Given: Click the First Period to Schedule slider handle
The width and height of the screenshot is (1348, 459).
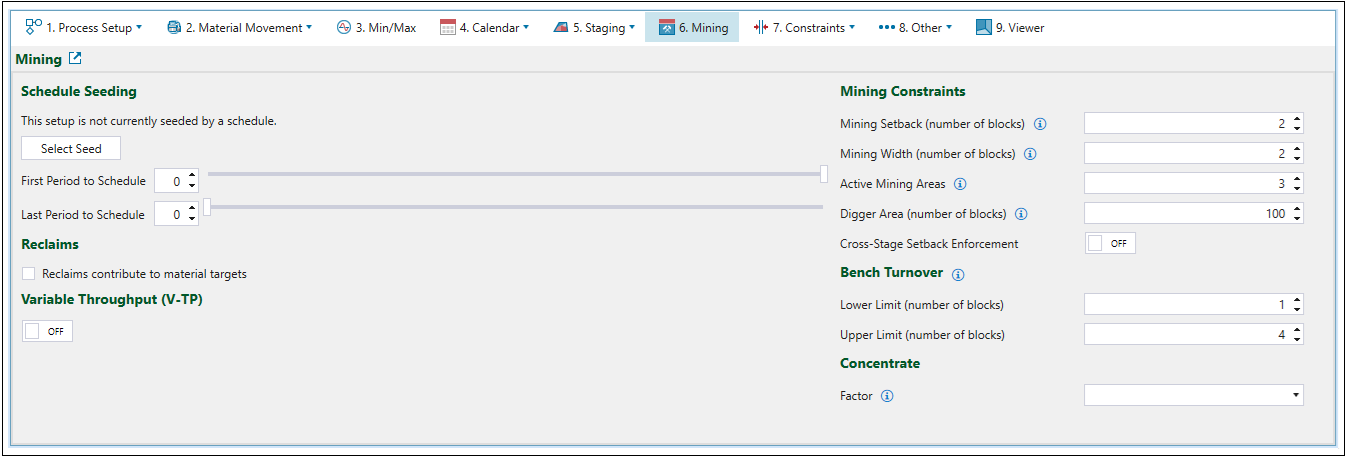Looking at the screenshot, I should (x=823, y=175).
